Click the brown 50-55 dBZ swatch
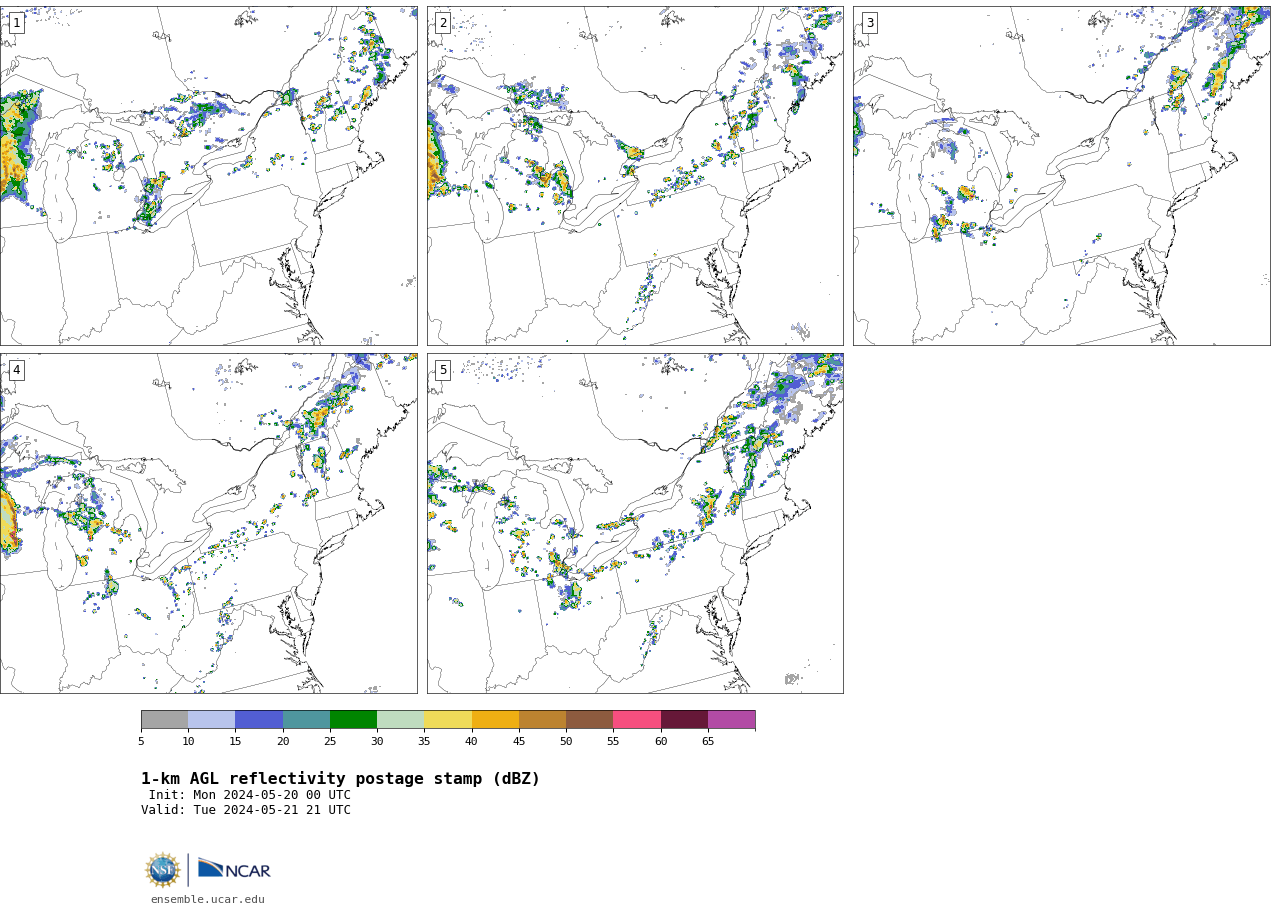The width and height of the screenshot is (1280, 910). (x=590, y=720)
